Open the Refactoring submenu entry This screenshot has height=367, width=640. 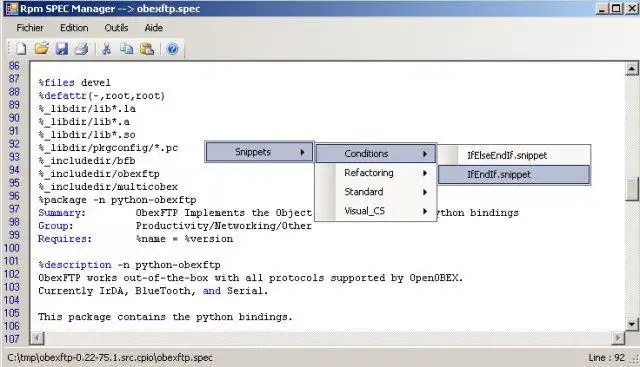(376, 173)
